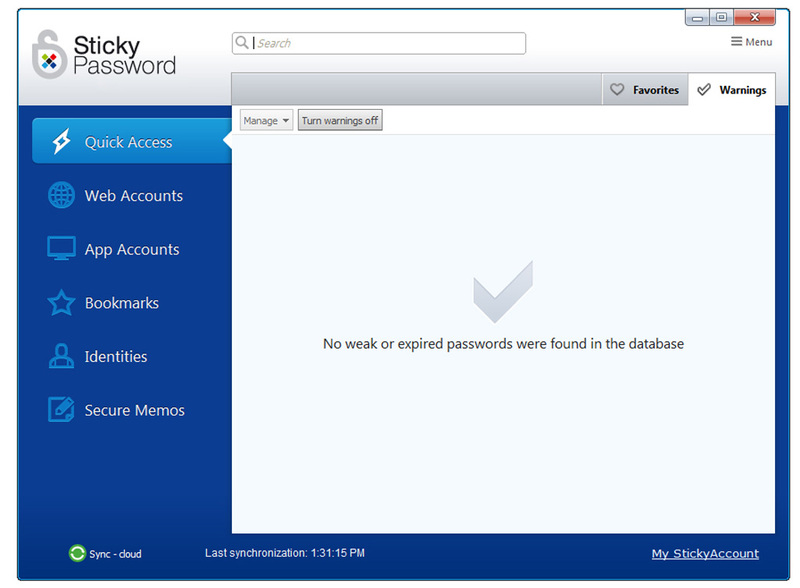
Task: Open the App Accounts section
Action: pos(132,249)
